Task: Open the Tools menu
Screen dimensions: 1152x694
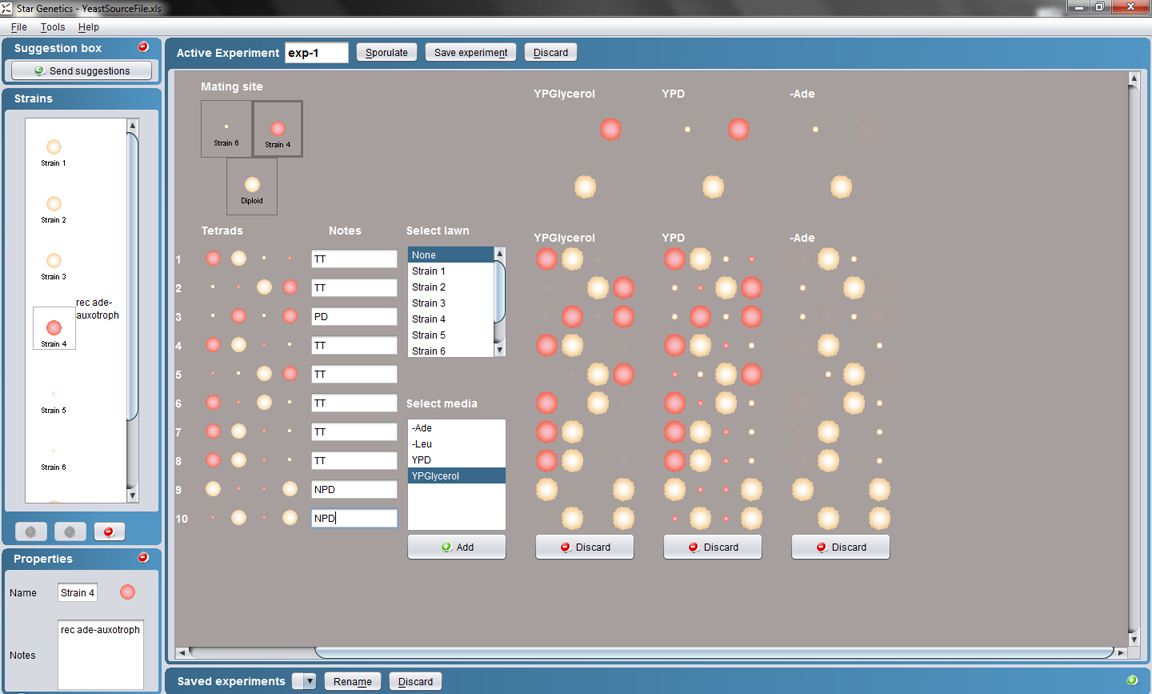Action: (x=52, y=27)
